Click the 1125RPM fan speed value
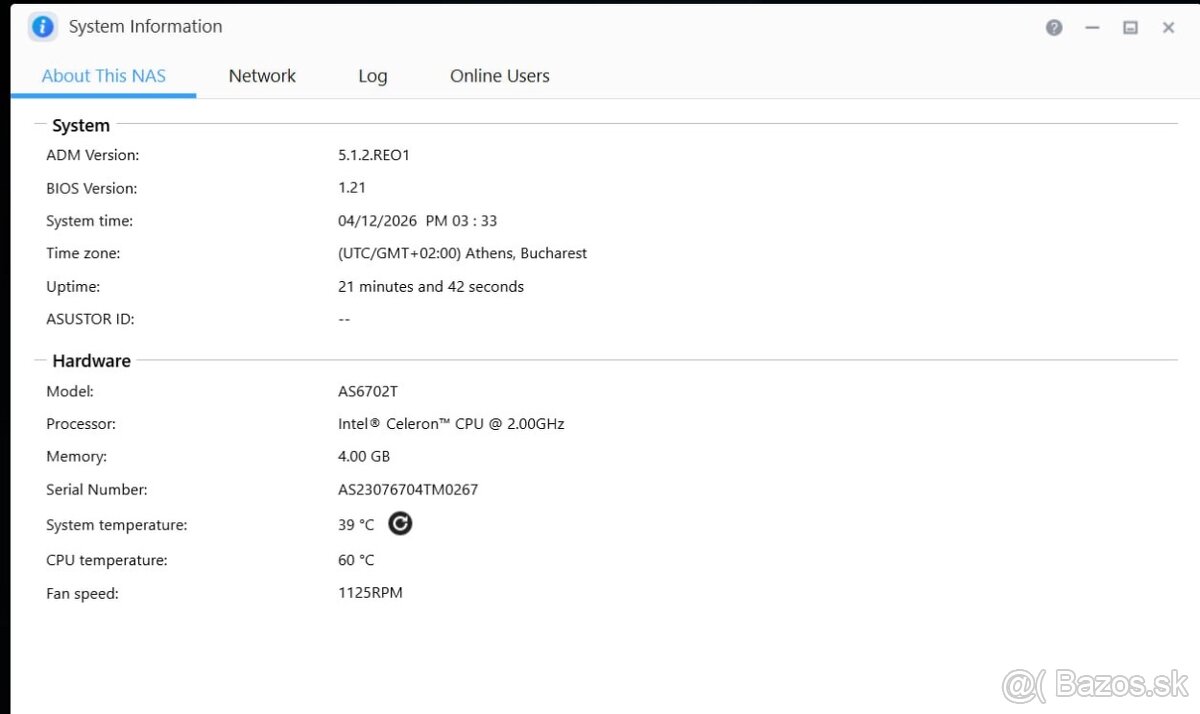 pos(370,593)
